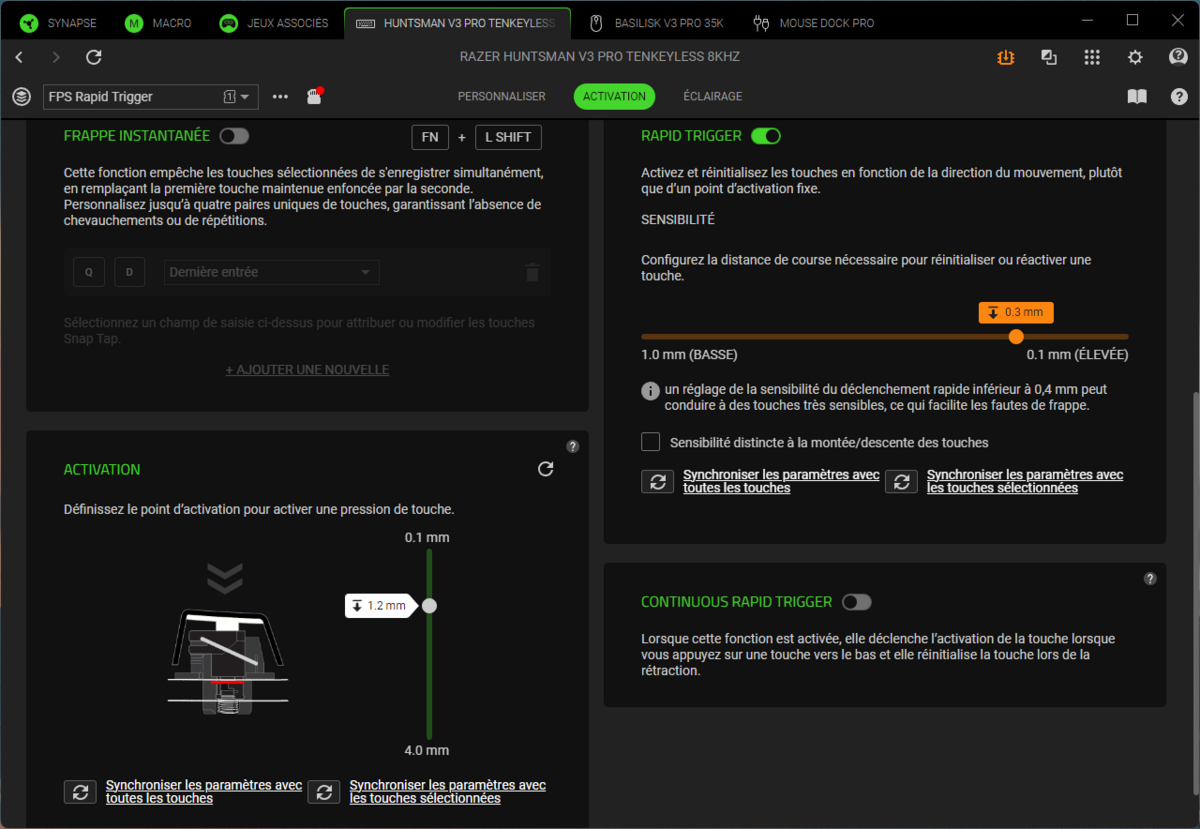Open the settings gear icon

pyautogui.click(x=1135, y=58)
